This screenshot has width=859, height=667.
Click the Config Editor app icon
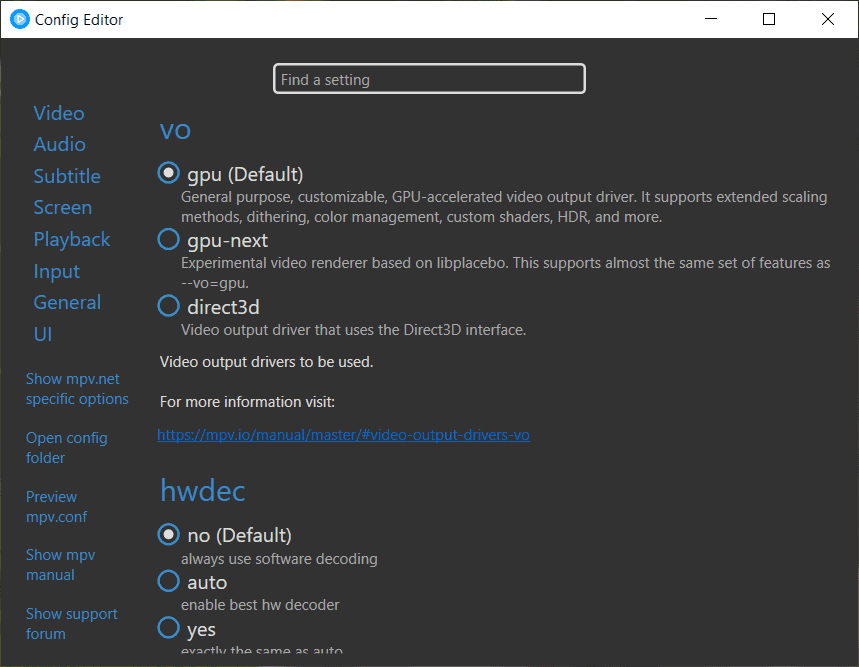click(20, 19)
